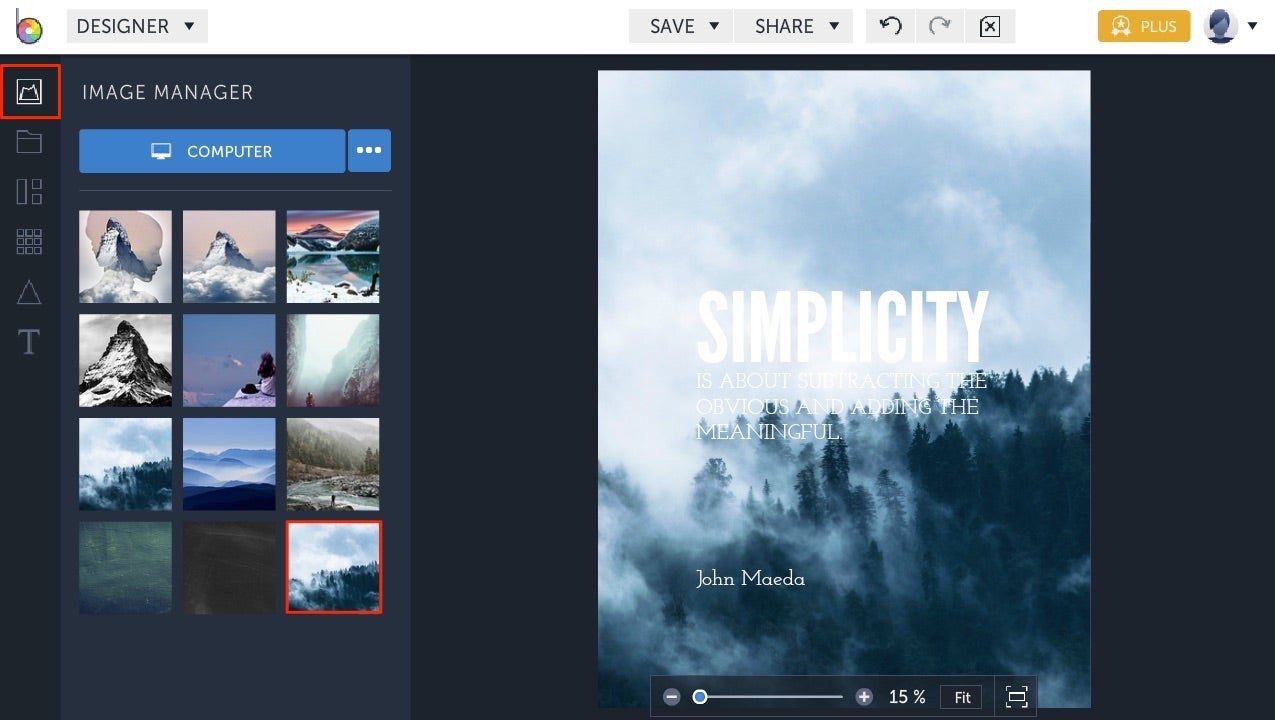Viewport: 1275px width, 720px height.
Task: Select the person sitting on cliff thumbnail
Action: pos(229,360)
